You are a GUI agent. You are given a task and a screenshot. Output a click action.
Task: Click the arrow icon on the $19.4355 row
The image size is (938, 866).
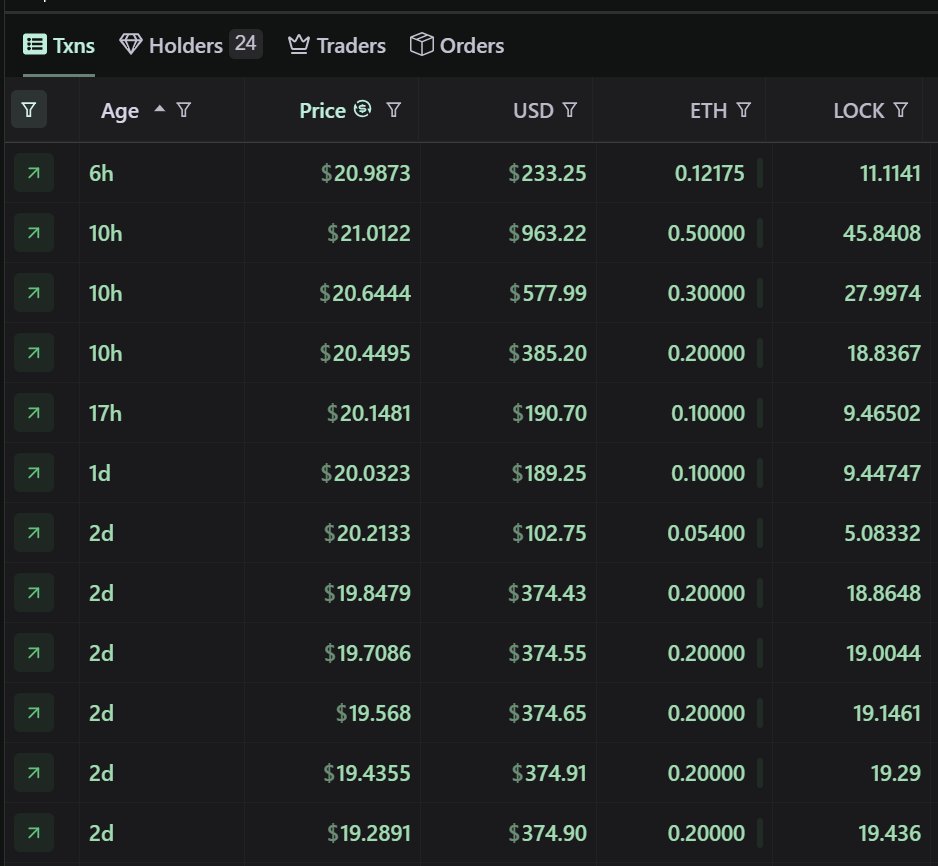[34, 773]
